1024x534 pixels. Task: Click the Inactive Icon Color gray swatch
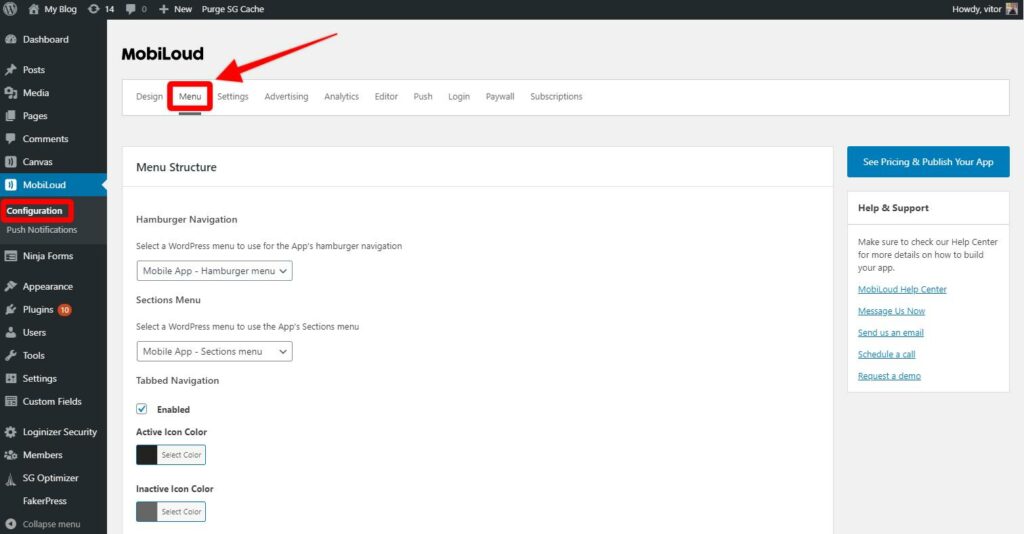(147, 512)
